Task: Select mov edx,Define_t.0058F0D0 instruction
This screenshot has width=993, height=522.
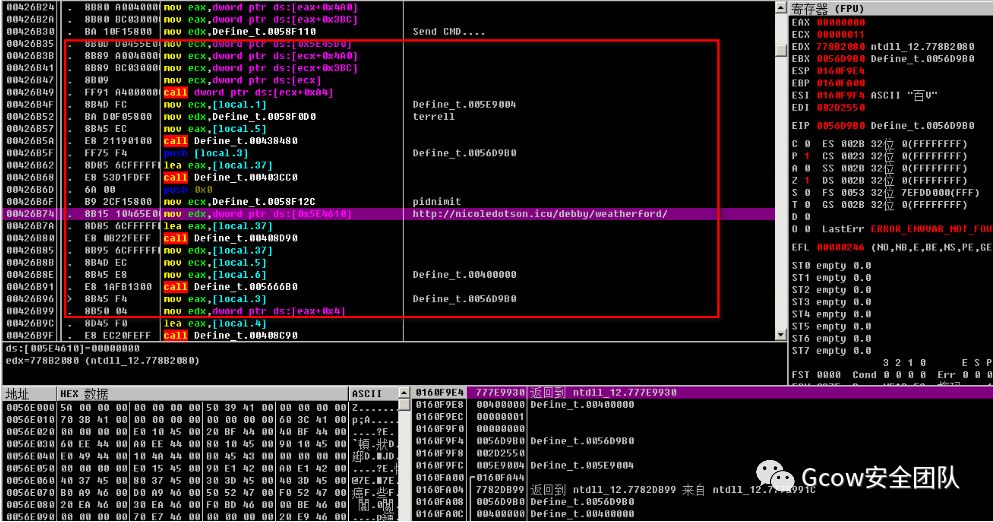Action: coord(239,117)
